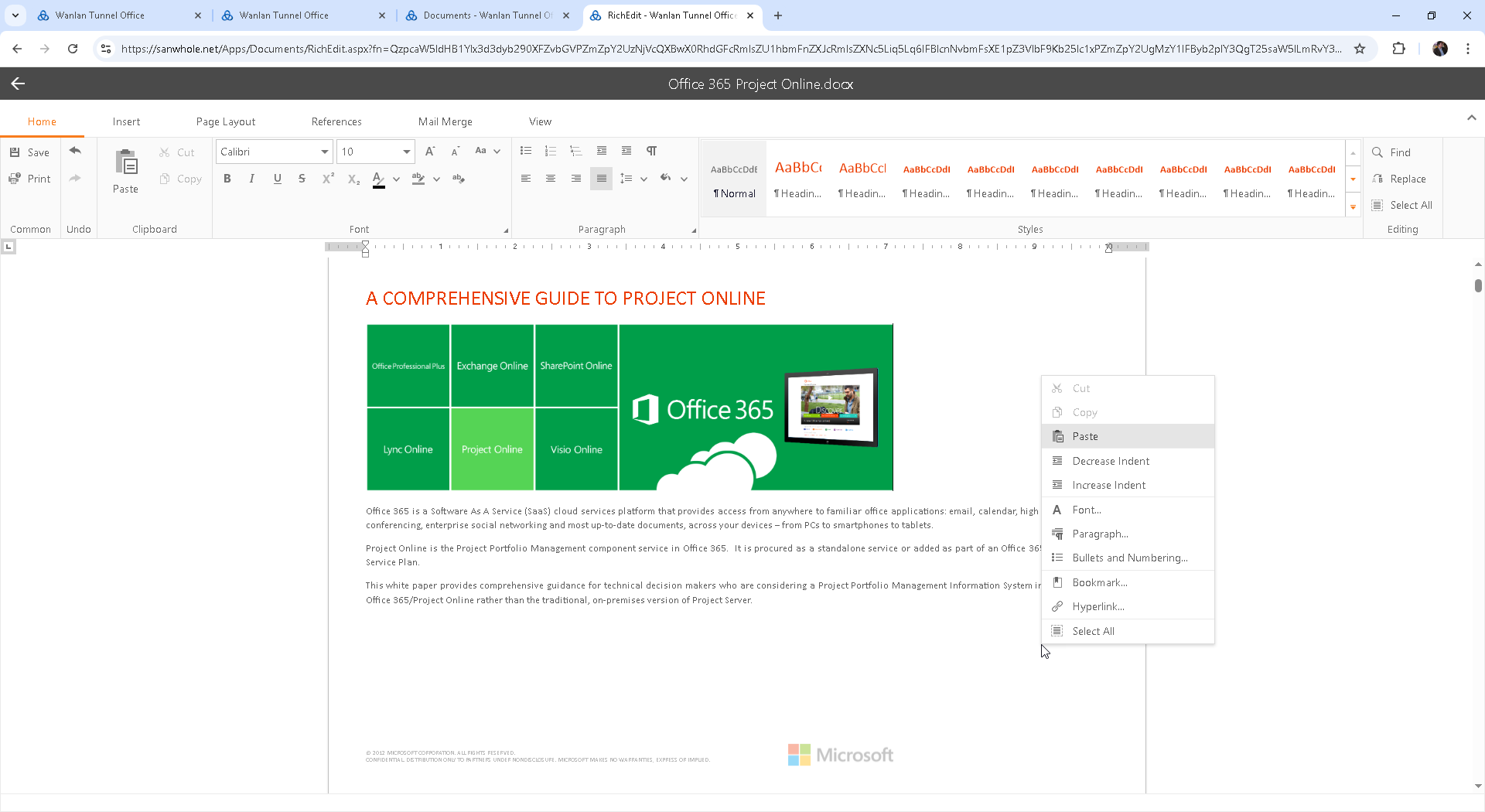Switch to the Page Layout tab

pyautogui.click(x=225, y=121)
